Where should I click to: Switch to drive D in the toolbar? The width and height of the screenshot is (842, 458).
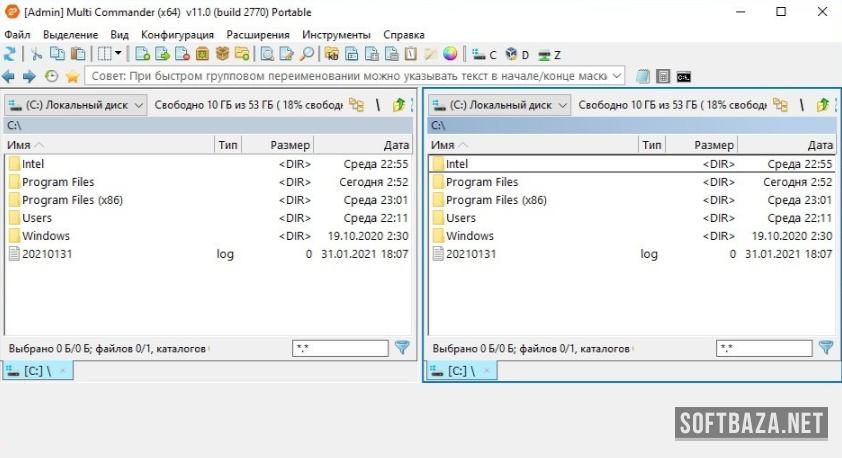click(517, 54)
